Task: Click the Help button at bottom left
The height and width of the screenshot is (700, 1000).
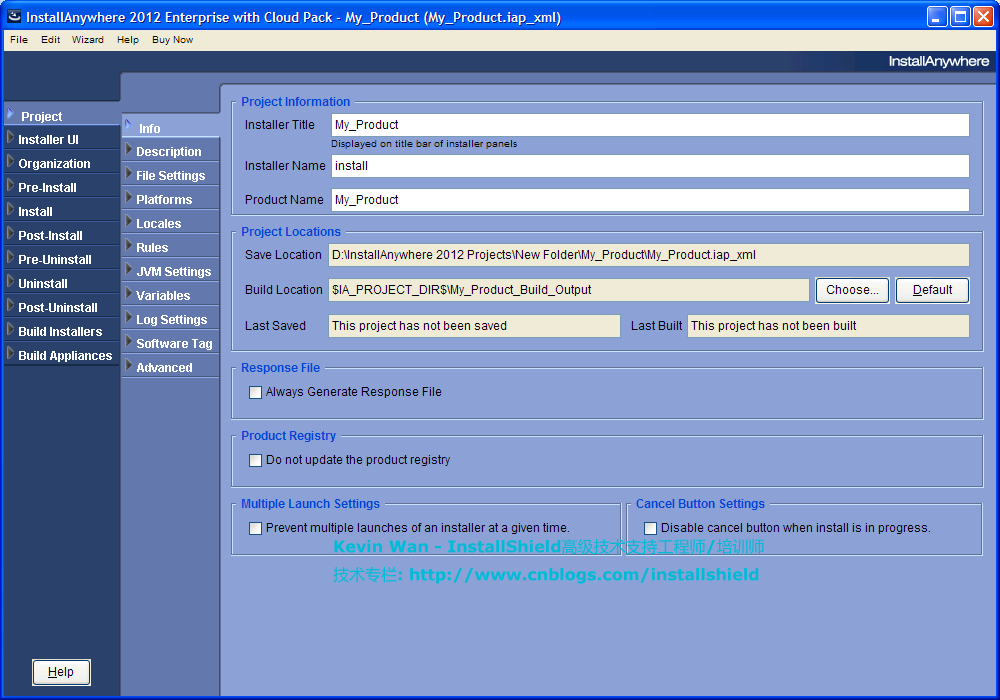Action: pyautogui.click(x=61, y=672)
